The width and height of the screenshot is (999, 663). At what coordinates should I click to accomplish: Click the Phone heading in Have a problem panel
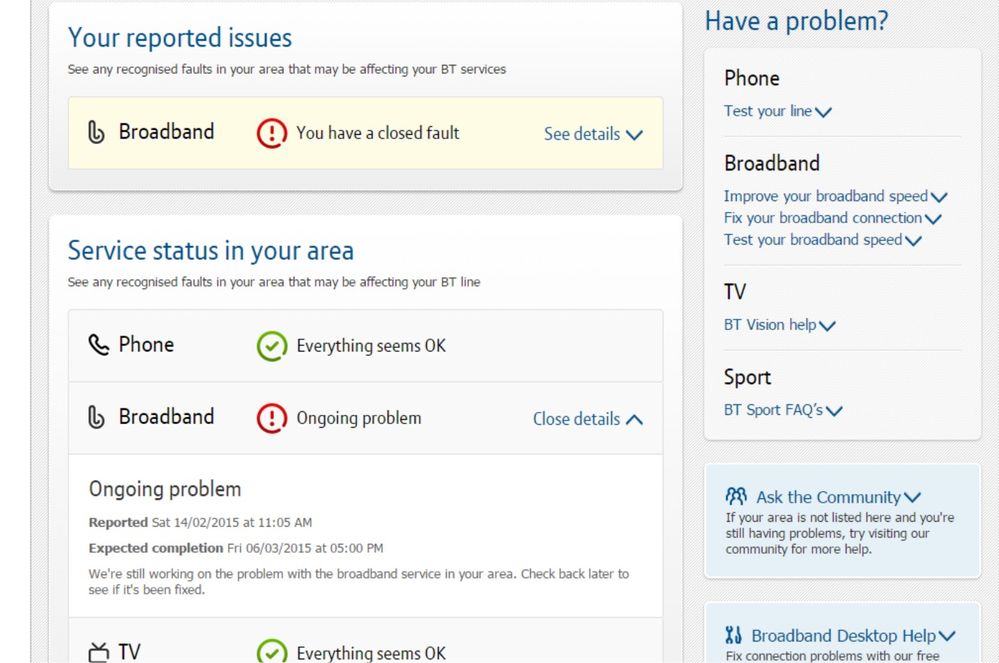tap(752, 78)
